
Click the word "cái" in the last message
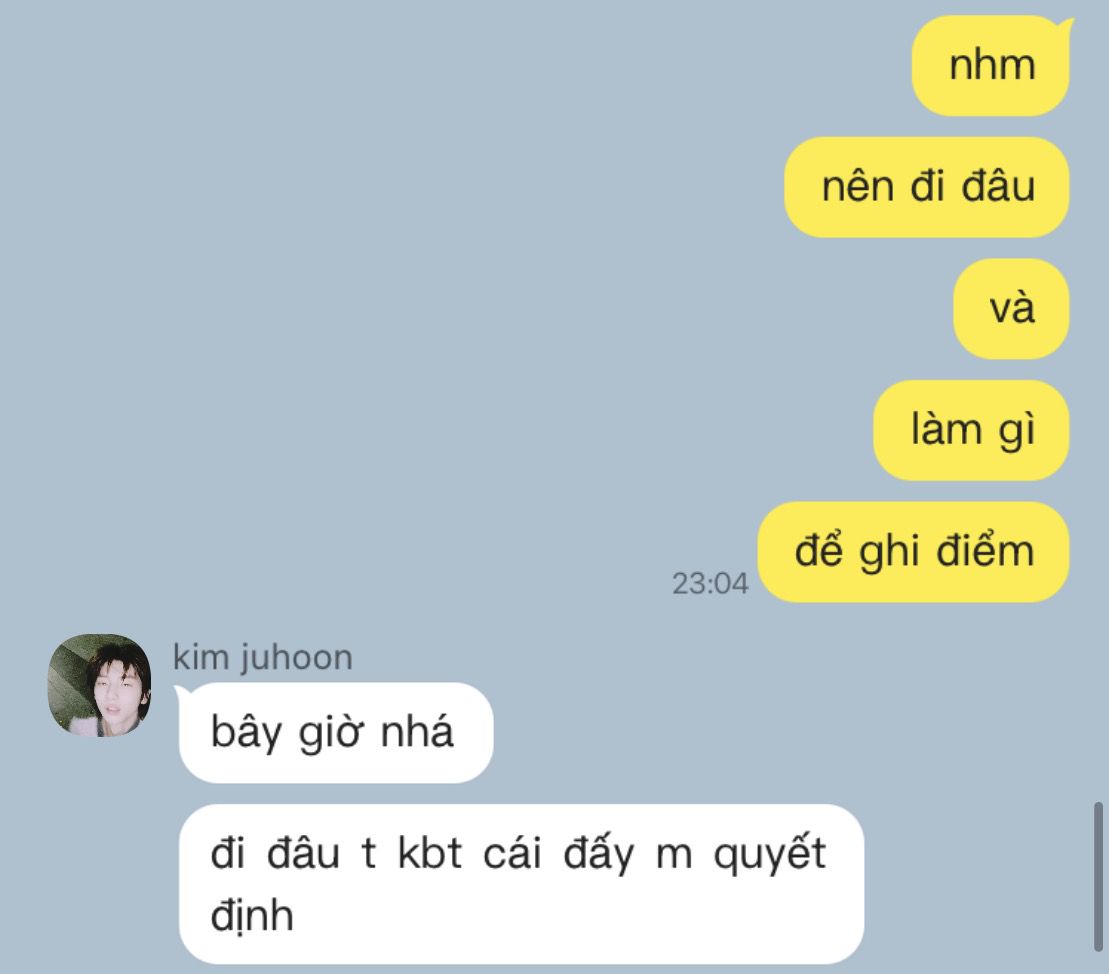pyautogui.click(x=513, y=852)
